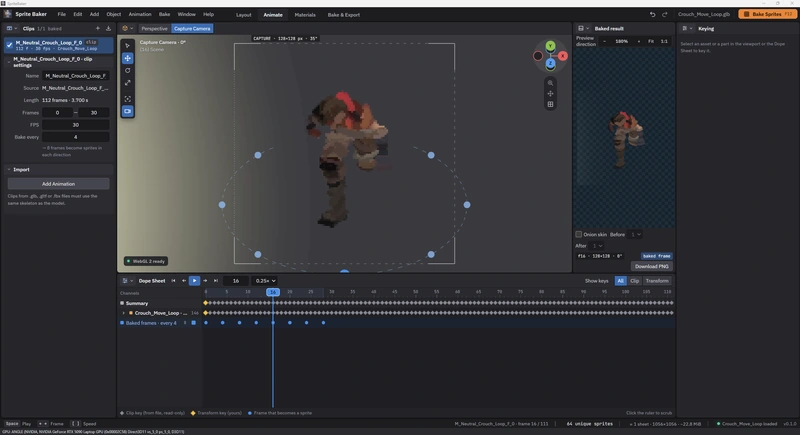Switch to the Bake & Export tab
800x435 pixels.
tap(343, 15)
